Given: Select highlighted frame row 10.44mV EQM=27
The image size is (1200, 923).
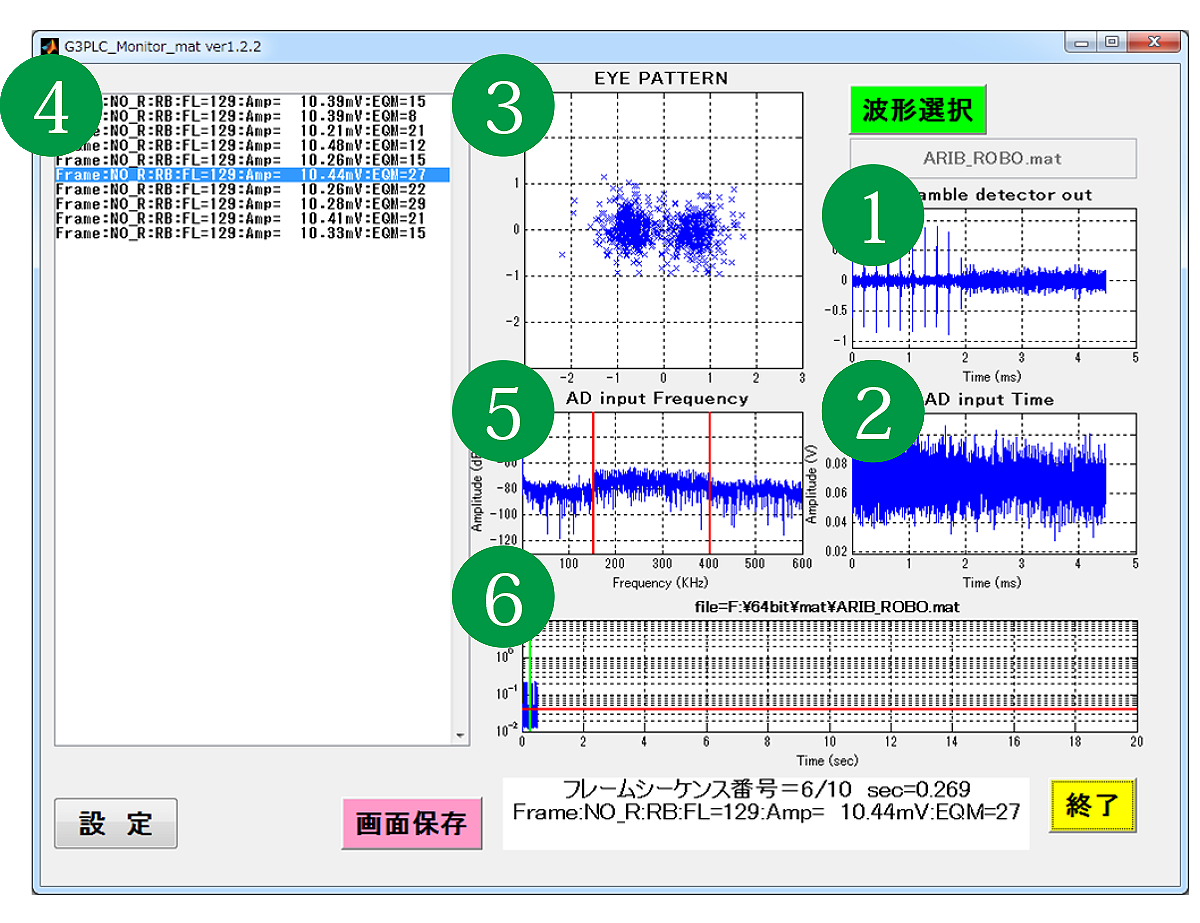Looking at the screenshot, I should click(x=252, y=174).
